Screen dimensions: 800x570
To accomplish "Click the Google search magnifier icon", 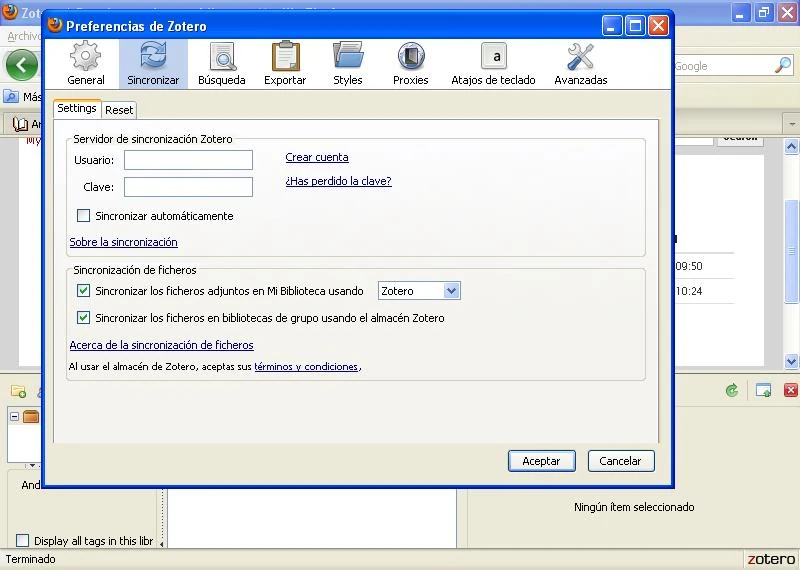I will (783, 65).
